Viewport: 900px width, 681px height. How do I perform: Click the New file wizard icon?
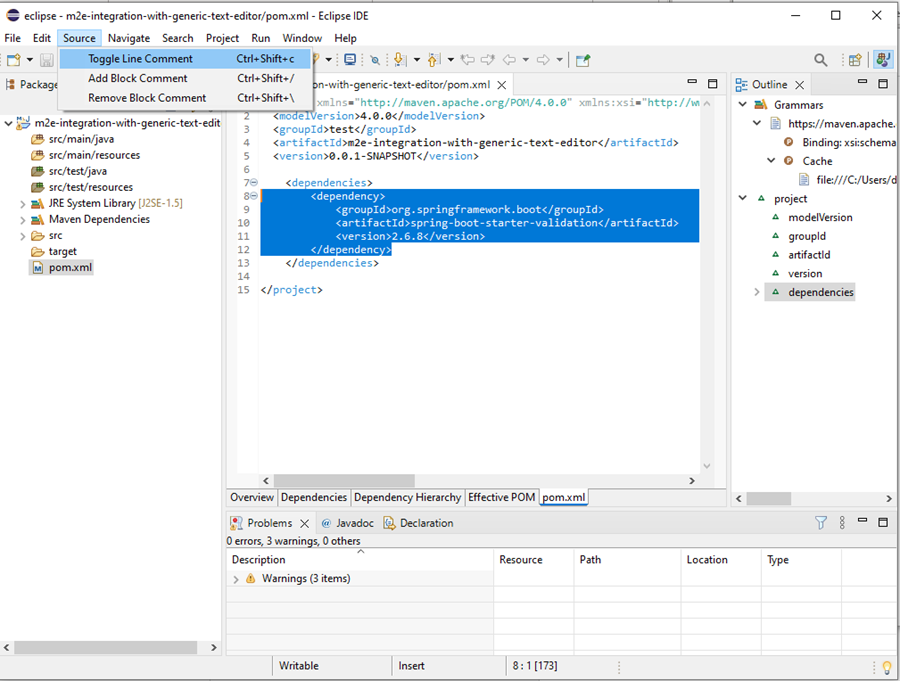tap(13, 60)
